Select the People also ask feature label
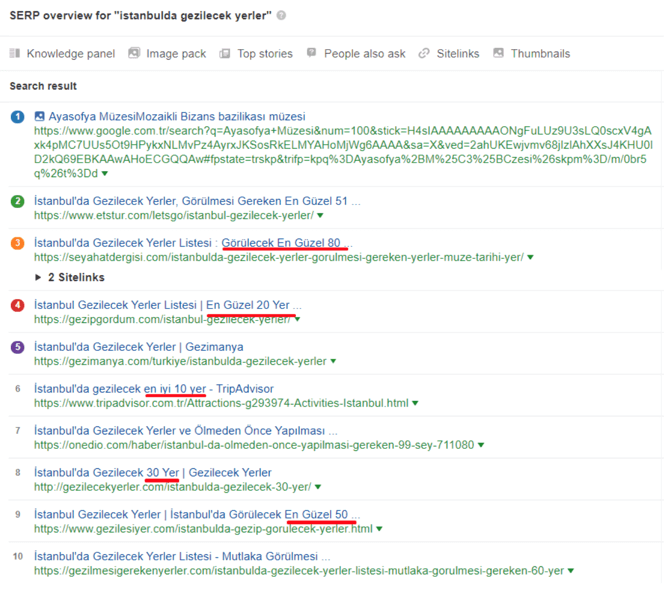 pos(365,54)
